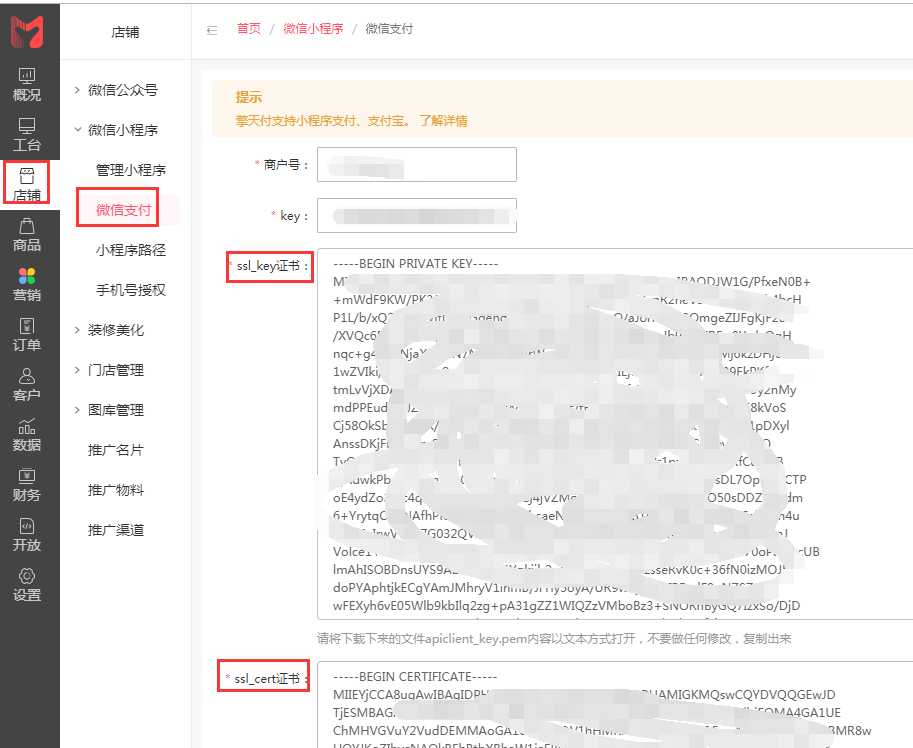Open the 开放 open platform sidebar icon
The image size is (913, 748).
point(27,536)
